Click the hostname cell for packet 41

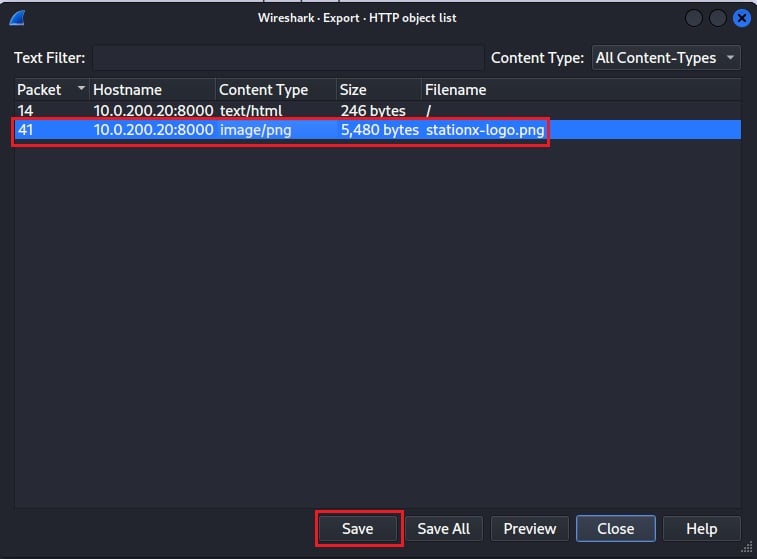(x=153, y=130)
